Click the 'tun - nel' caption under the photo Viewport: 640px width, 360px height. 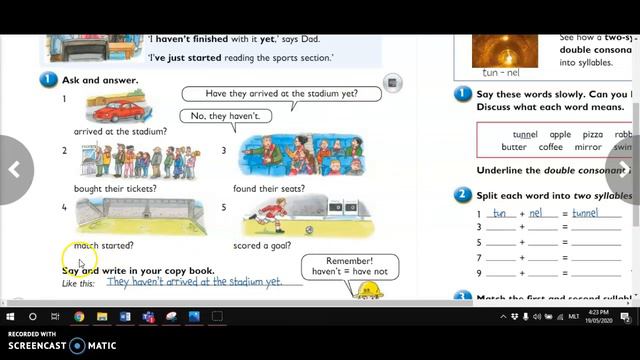pos(501,73)
